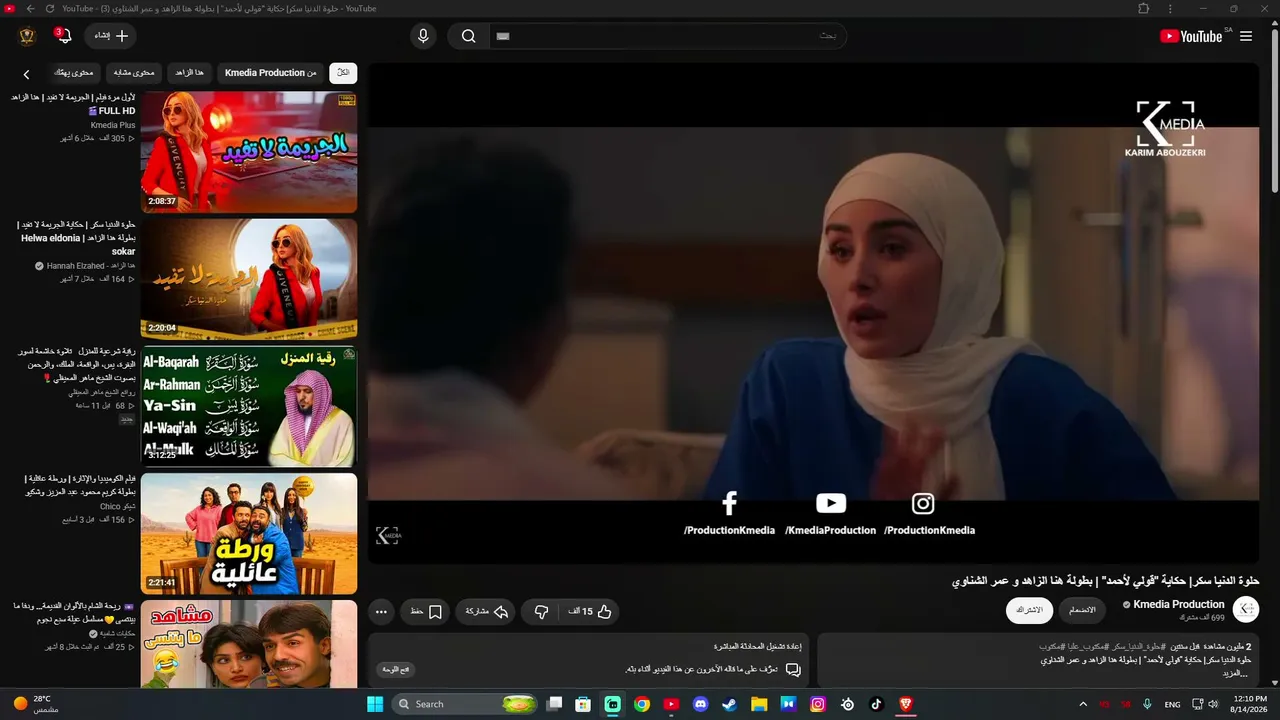Open the 'Kmedia Production' channel name

pos(1178,604)
